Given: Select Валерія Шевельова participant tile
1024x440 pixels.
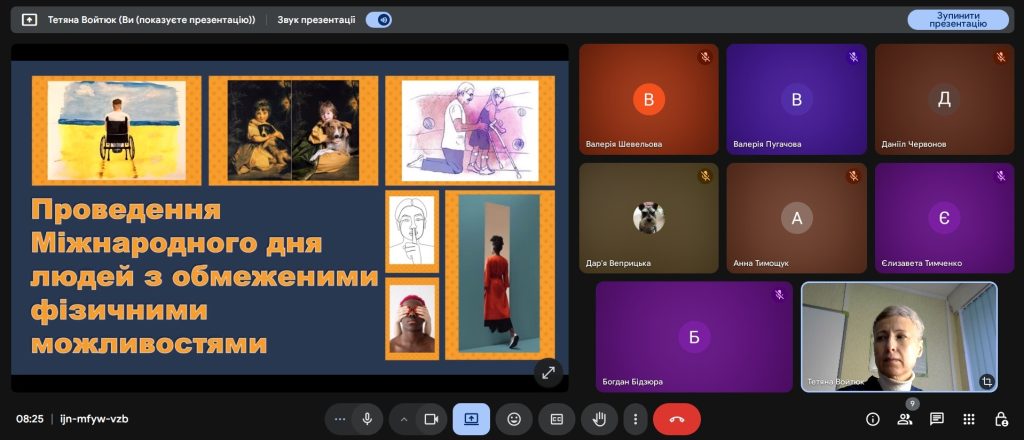Looking at the screenshot, I should coord(649,98).
